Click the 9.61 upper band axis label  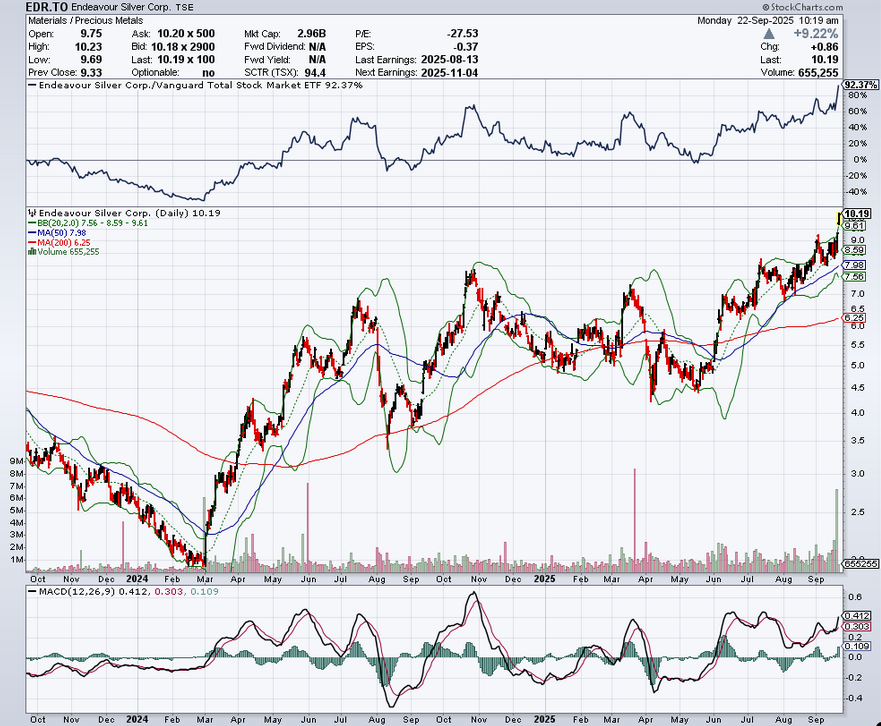(x=854, y=226)
